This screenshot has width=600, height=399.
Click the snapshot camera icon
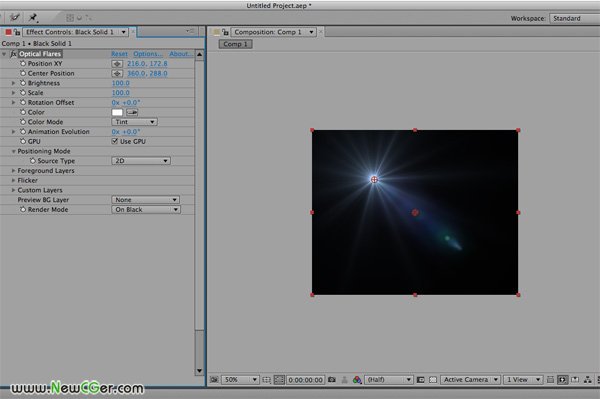point(332,379)
